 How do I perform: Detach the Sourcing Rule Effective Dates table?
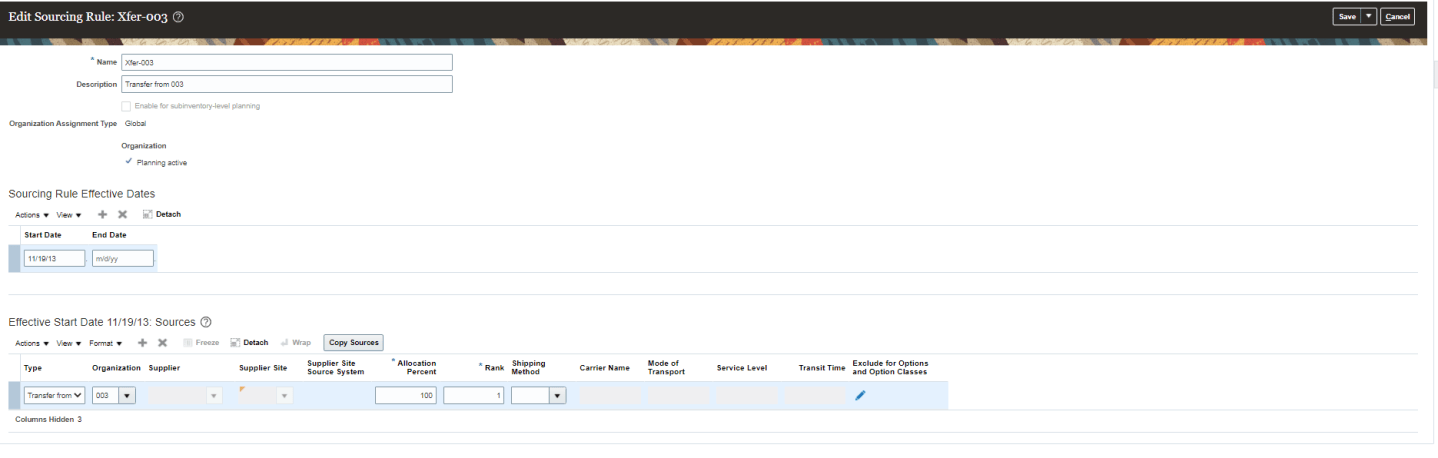tap(161, 214)
